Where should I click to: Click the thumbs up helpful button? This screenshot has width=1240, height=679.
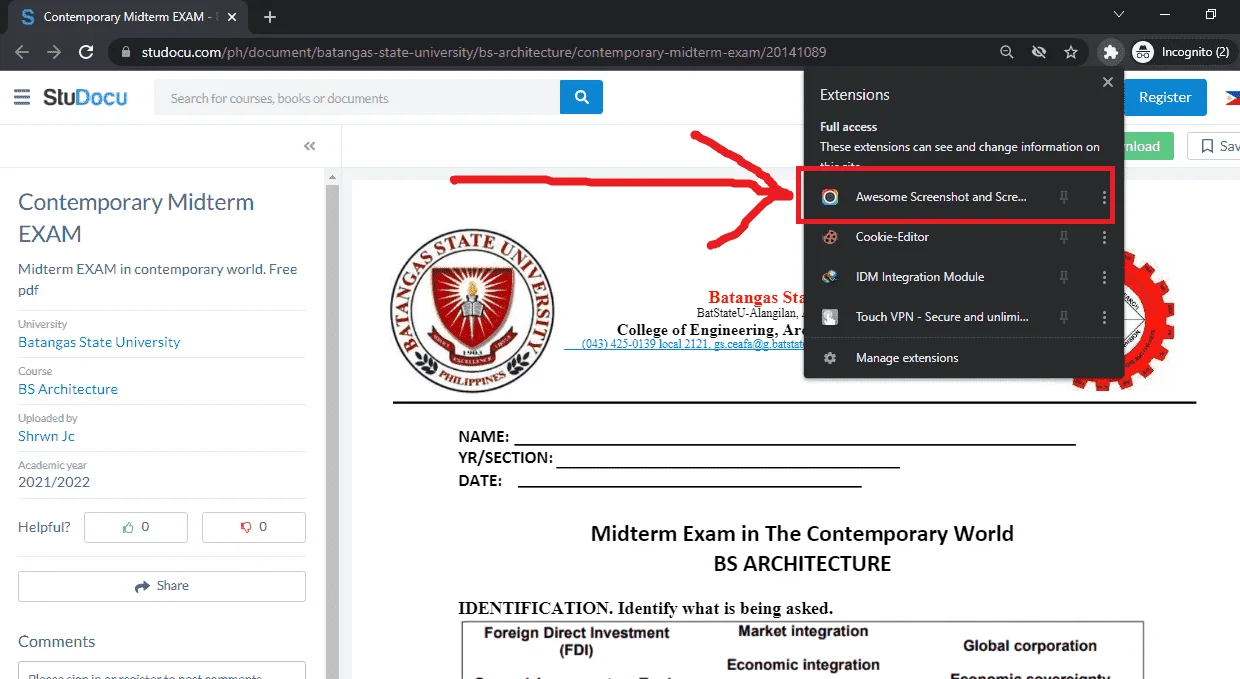coord(136,527)
